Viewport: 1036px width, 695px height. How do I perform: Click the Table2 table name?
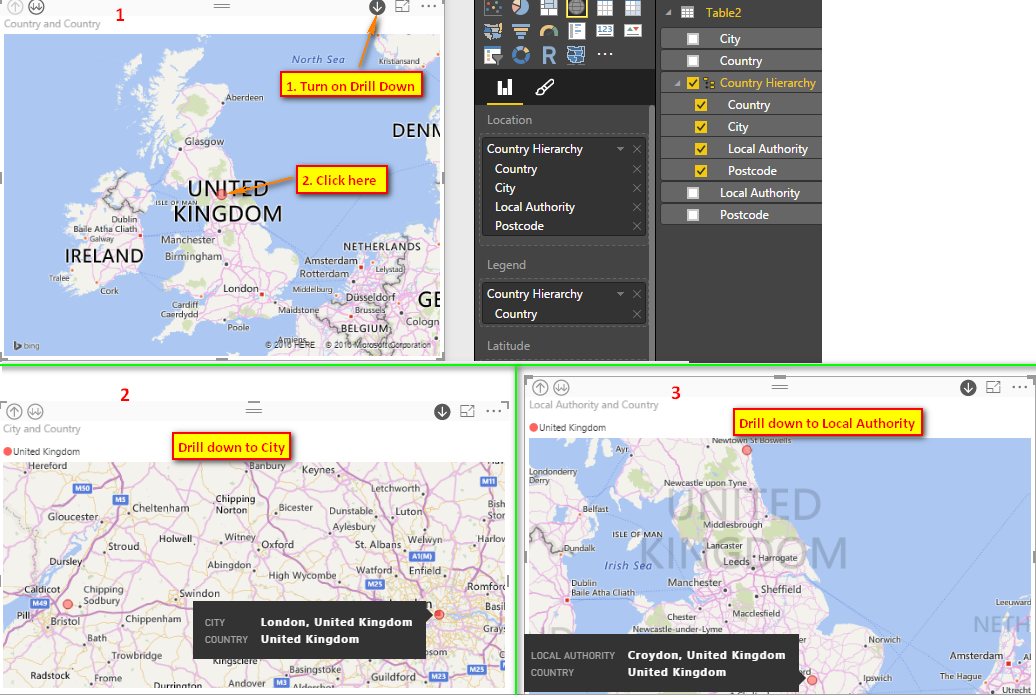(723, 13)
